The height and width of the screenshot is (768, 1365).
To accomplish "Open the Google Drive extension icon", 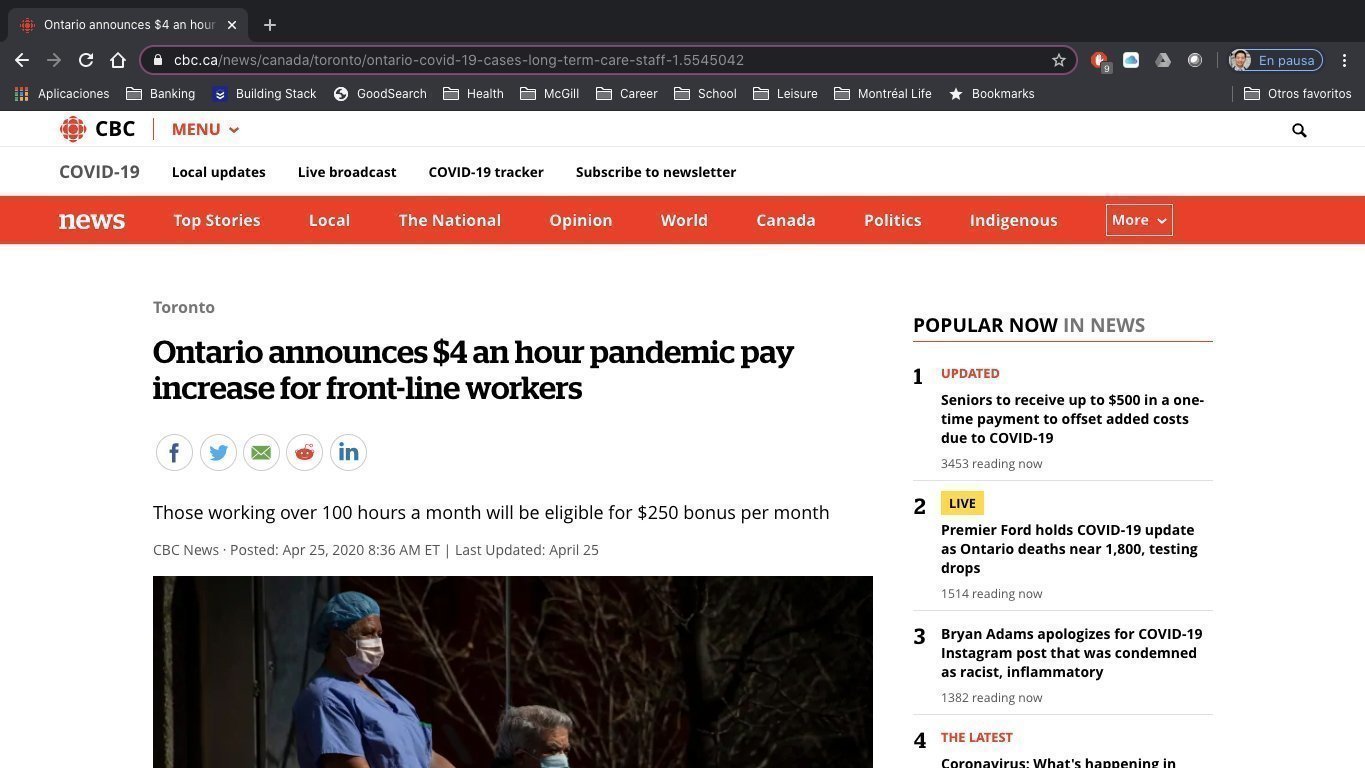I will pyautogui.click(x=1163, y=60).
